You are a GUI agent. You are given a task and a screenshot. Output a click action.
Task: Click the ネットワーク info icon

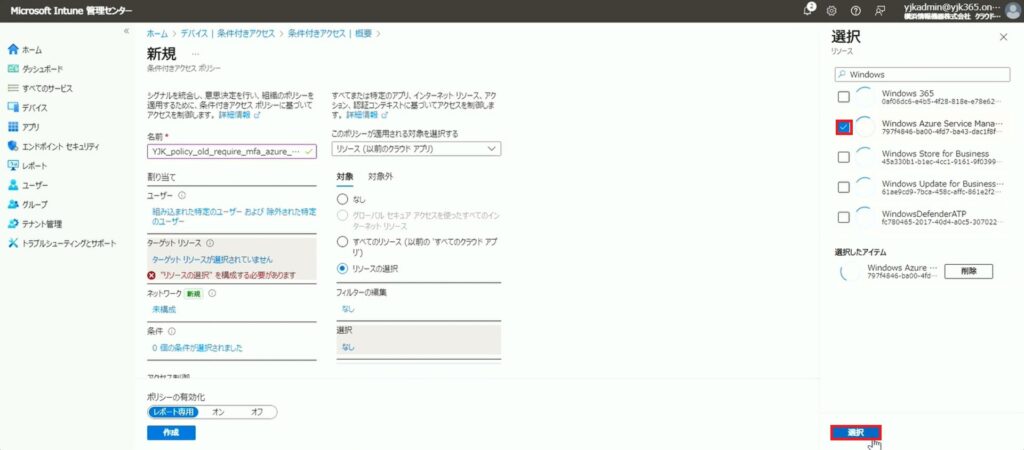click(x=212, y=293)
